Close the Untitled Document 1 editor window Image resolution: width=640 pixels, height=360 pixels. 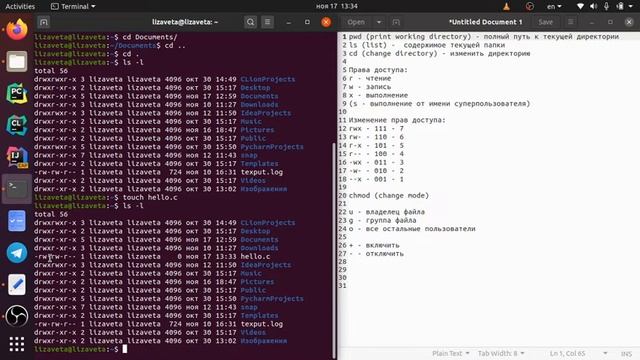tap(629, 22)
